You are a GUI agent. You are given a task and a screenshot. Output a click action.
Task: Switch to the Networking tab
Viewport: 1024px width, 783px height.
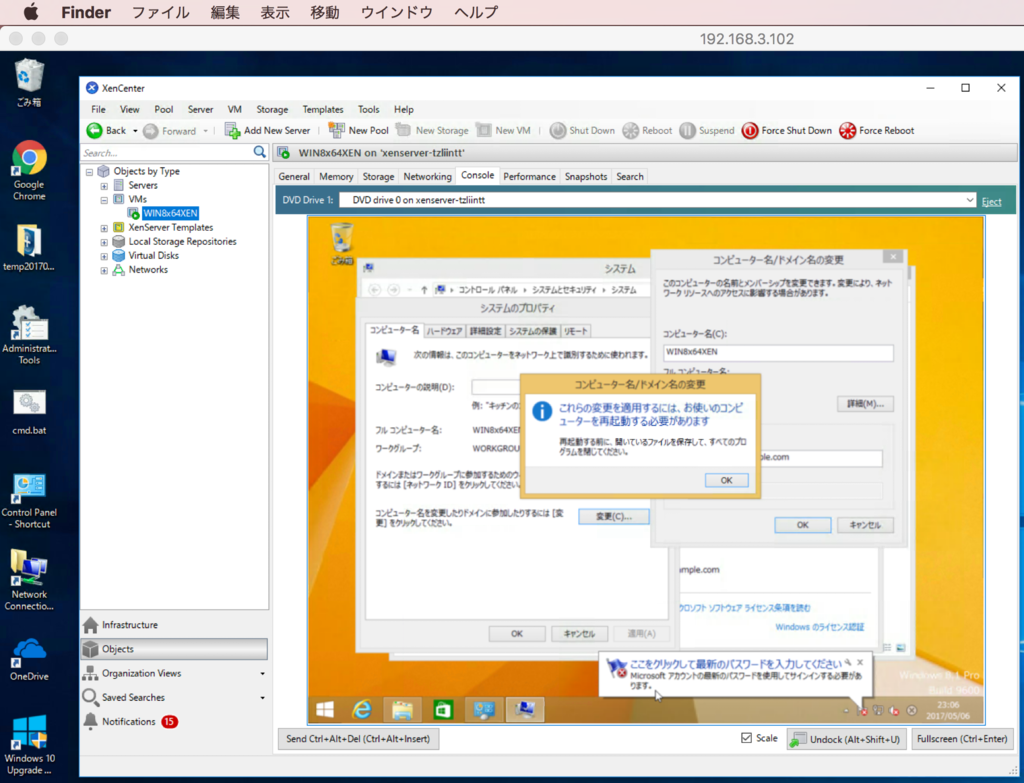[x=427, y=176]
